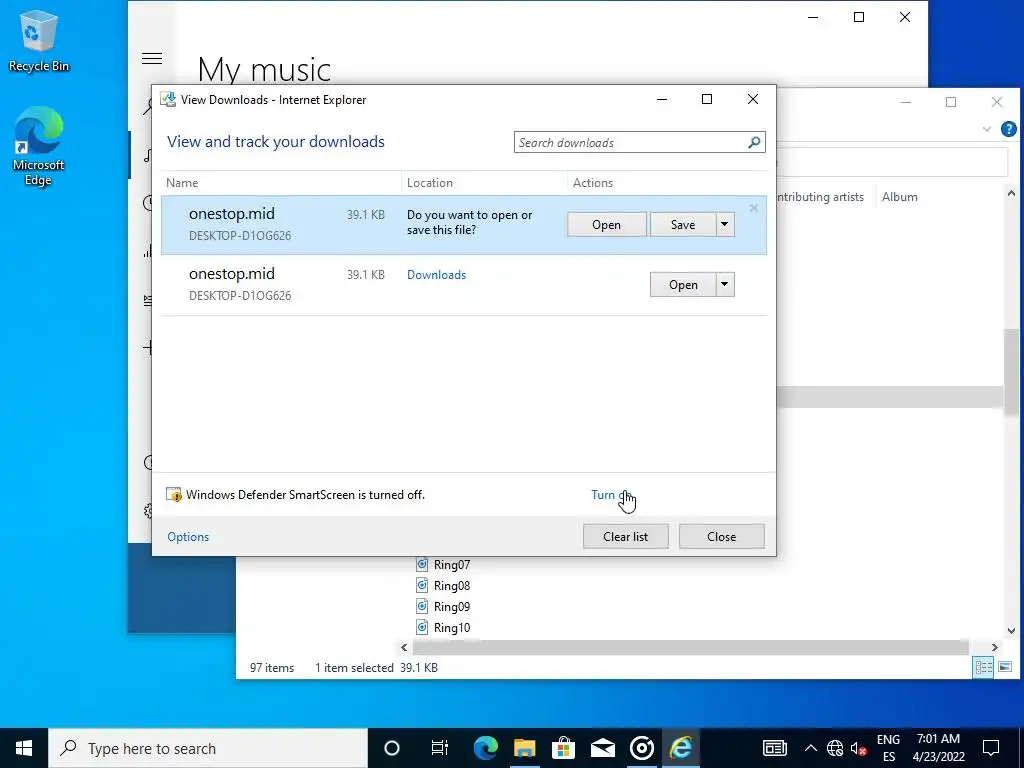Click File Explorer horizontal scroll right arrow
The image size is (1024, 768).
click(995, 647)
